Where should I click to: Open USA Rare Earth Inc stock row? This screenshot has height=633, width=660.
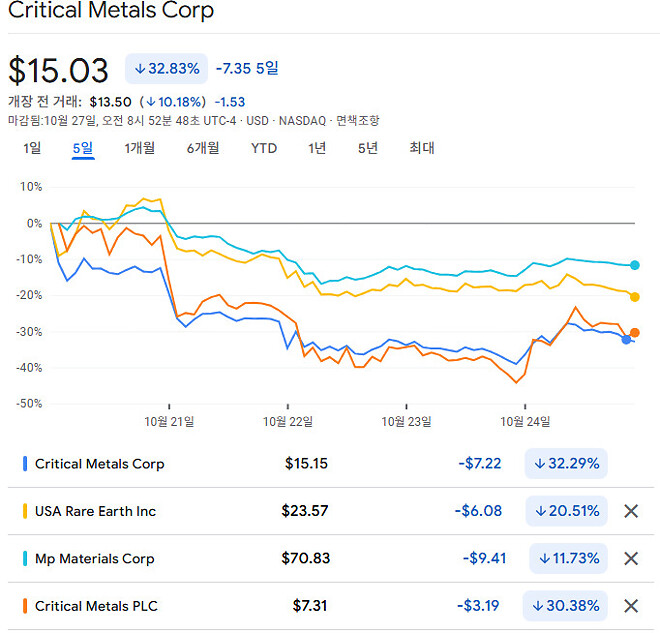point(96,511)
